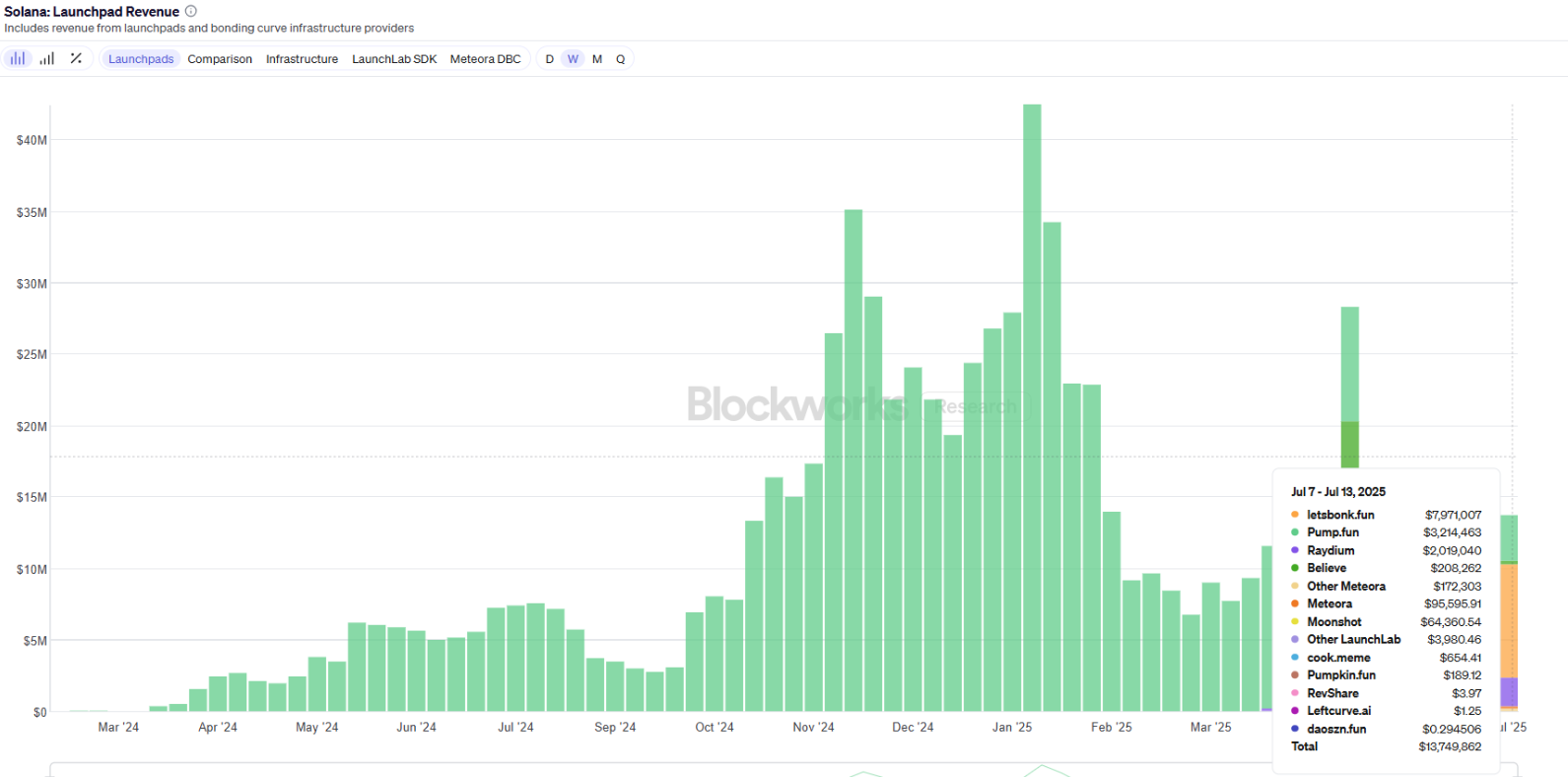The height and width of the screenshot is (777, 1568).
Task: Click the 'Moonshot' label in tooltip
Action: pyautogui.click(x=1334, y=622)
